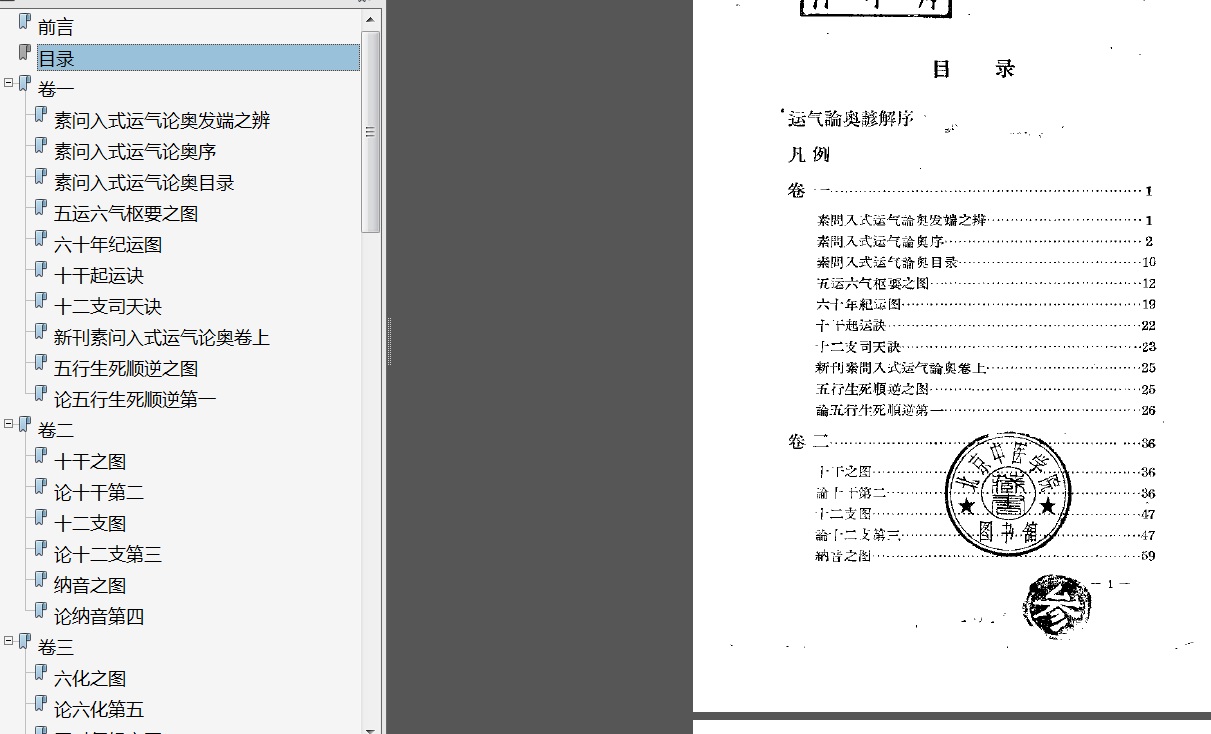Click the panel splitter handle

point(389,340)
